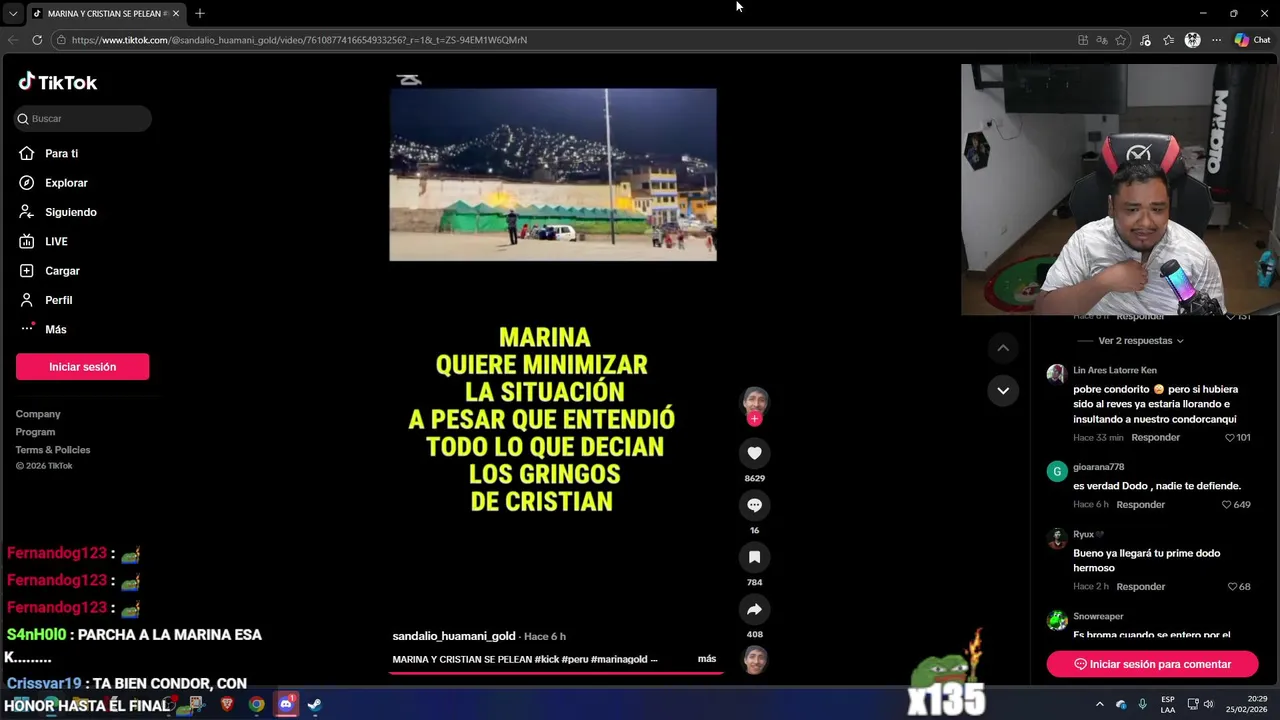
Task: Open browser settings ellipsis menu
Action: pyautogui.click(x=1216, y=40)
